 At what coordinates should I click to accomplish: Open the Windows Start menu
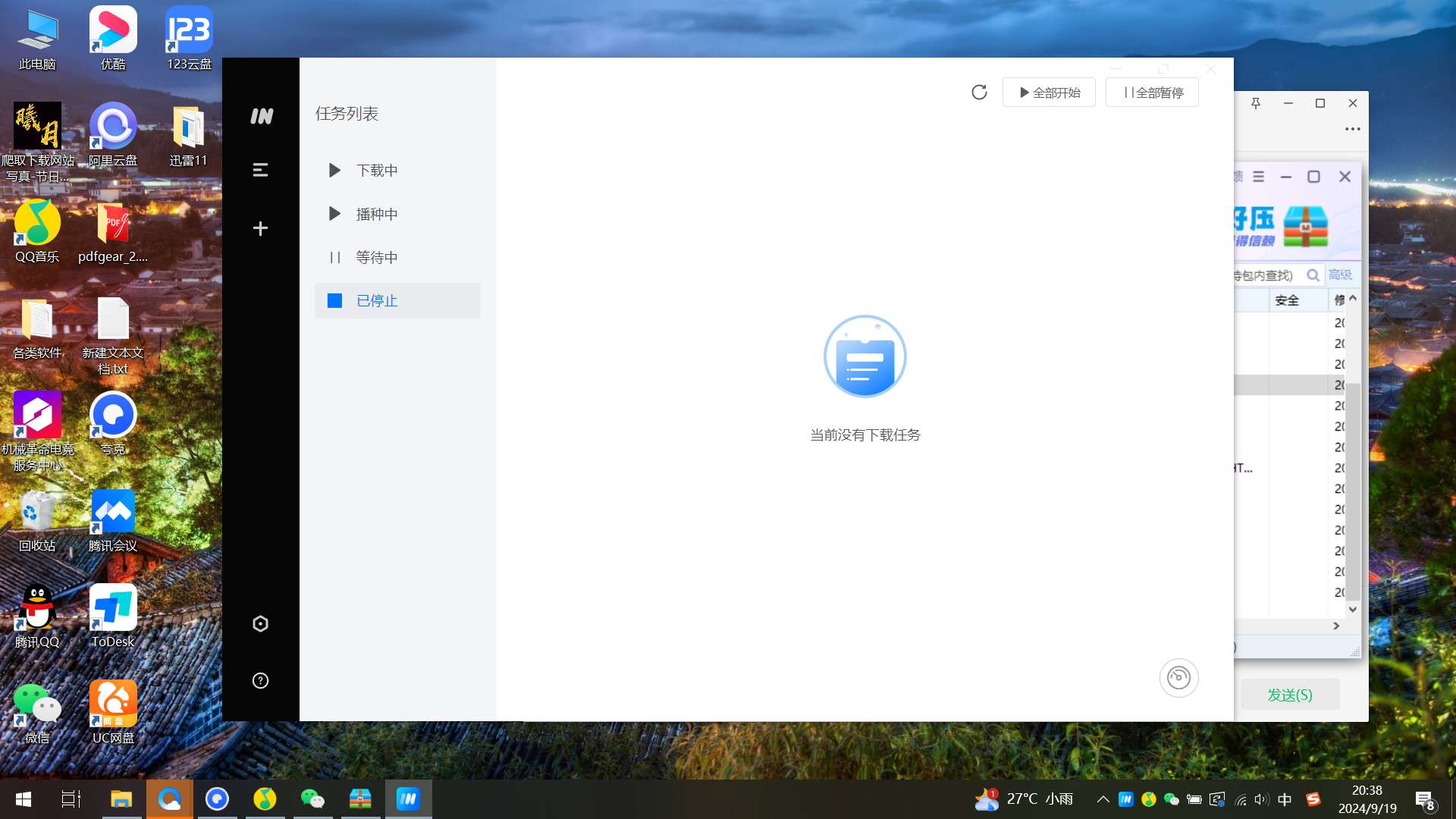pos(23,799)
